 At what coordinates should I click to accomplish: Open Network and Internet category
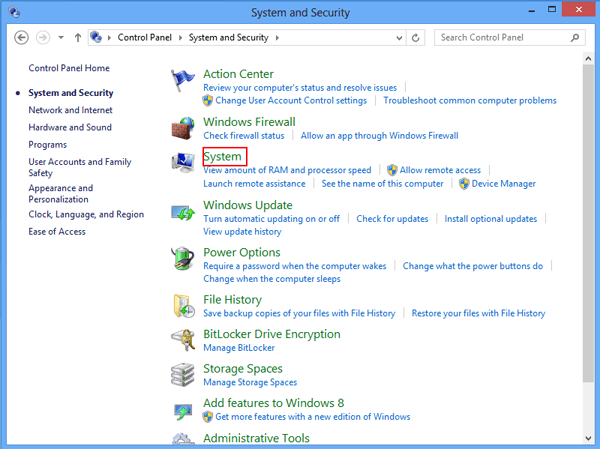(70, 110)
